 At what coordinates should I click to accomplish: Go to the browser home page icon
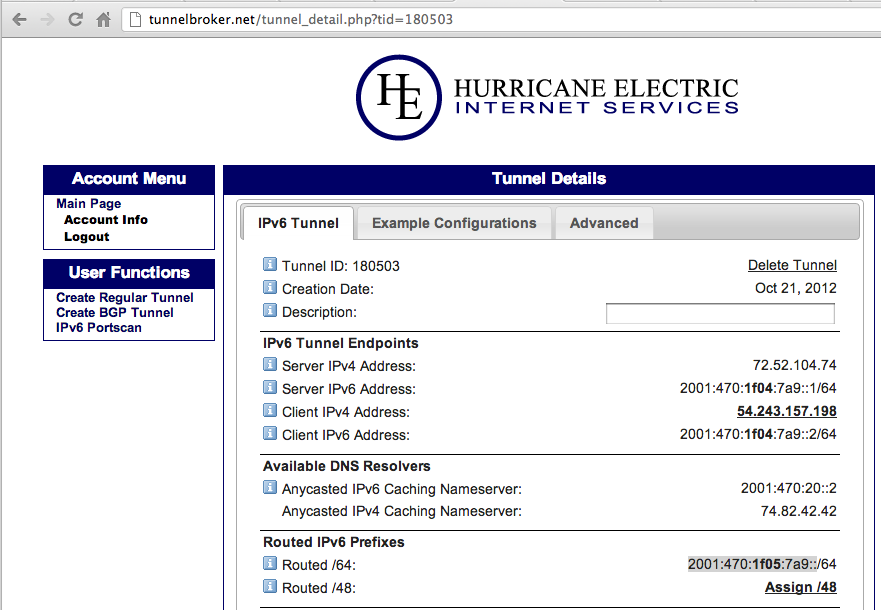(x=103, y=19)
